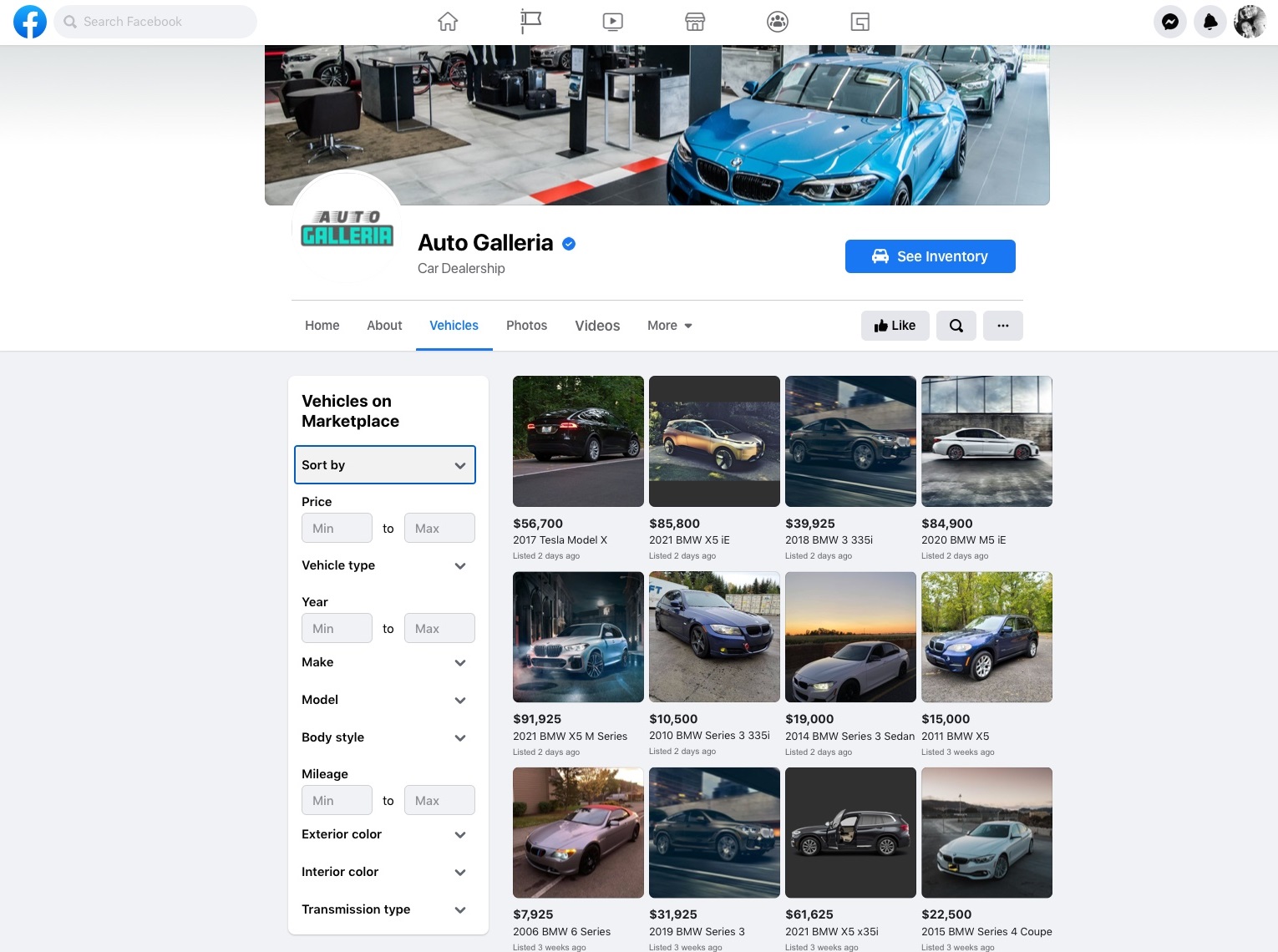Click the See Inventory button
The width and height of the screenshot is (1278, 952).
[x=931, y=256]
